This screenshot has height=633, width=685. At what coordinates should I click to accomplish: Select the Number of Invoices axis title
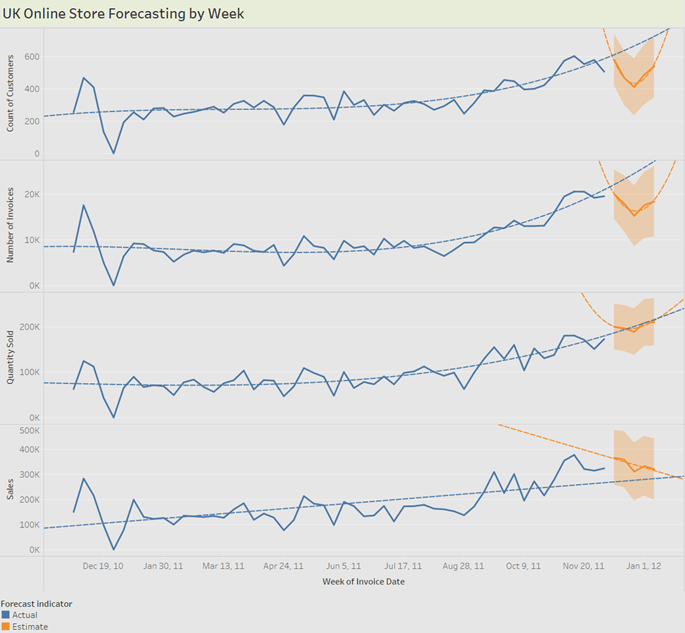tap(9, 225)
